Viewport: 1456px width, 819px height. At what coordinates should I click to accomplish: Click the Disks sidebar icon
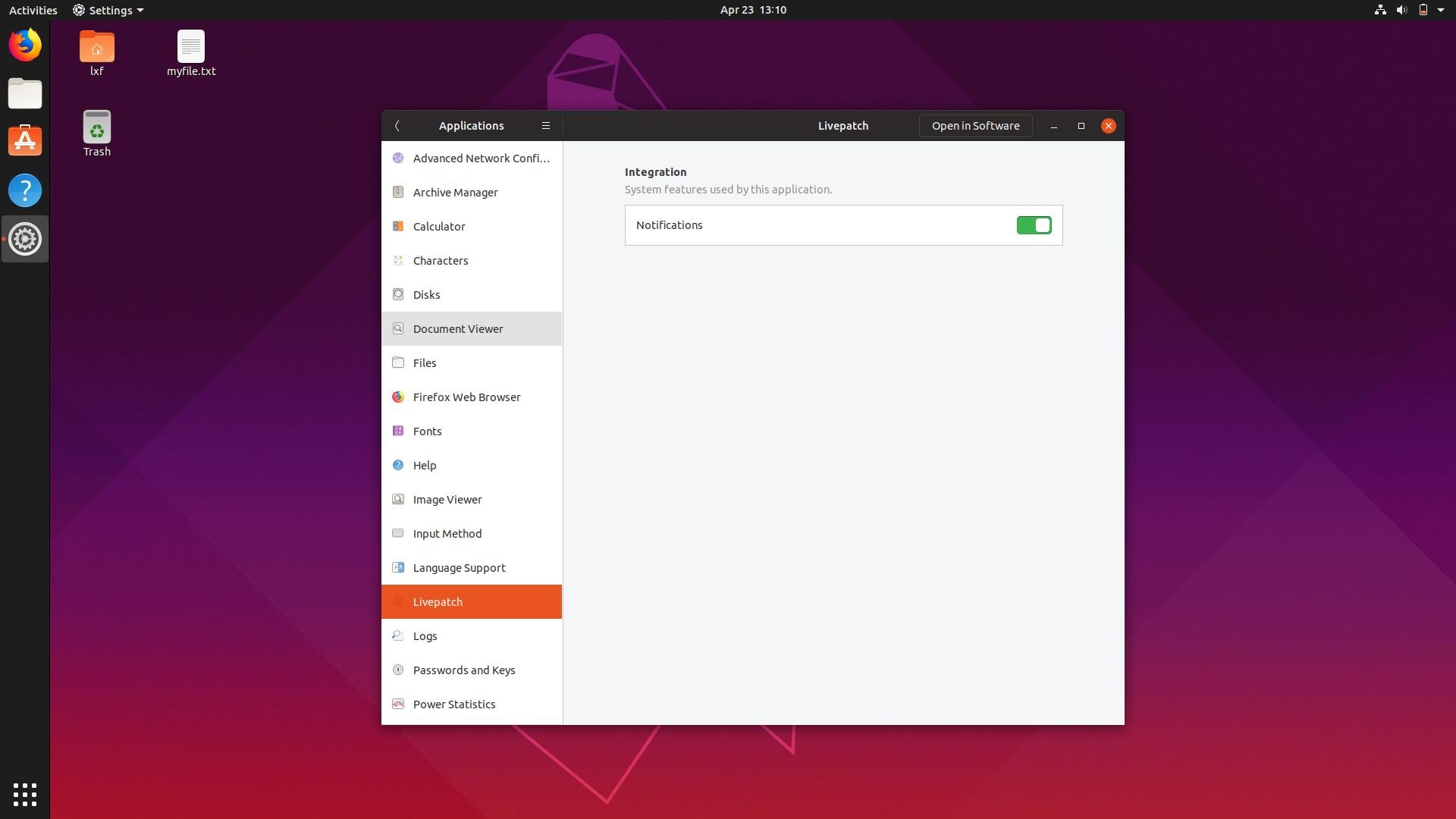(x=398, y=294)
